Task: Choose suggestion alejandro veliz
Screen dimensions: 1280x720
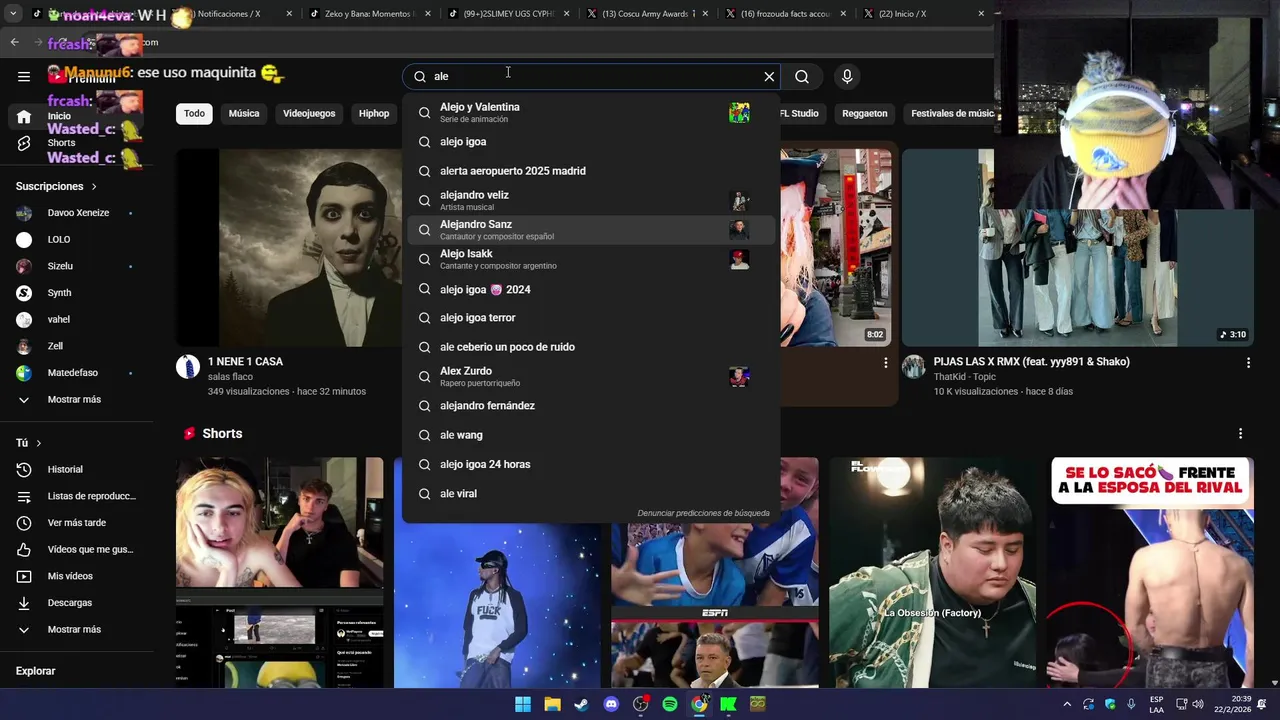Action: (x=591, y=201)
